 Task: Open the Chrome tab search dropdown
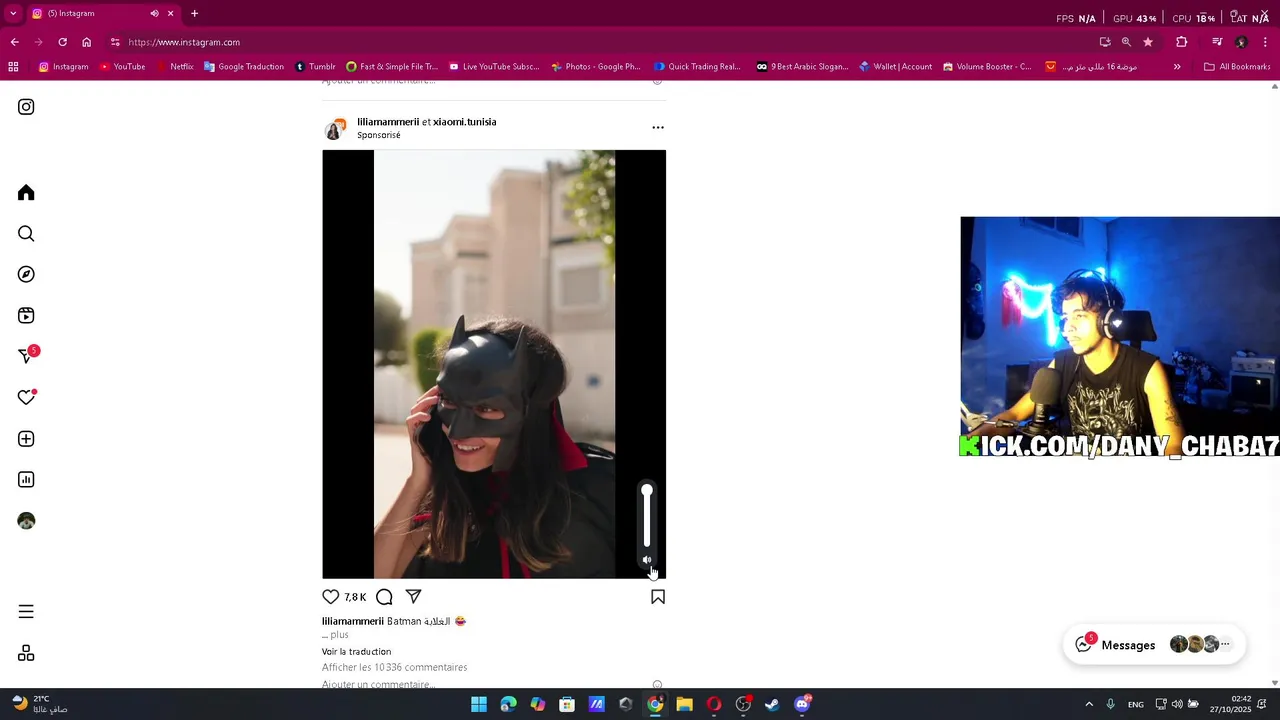(x=13, y=13)
